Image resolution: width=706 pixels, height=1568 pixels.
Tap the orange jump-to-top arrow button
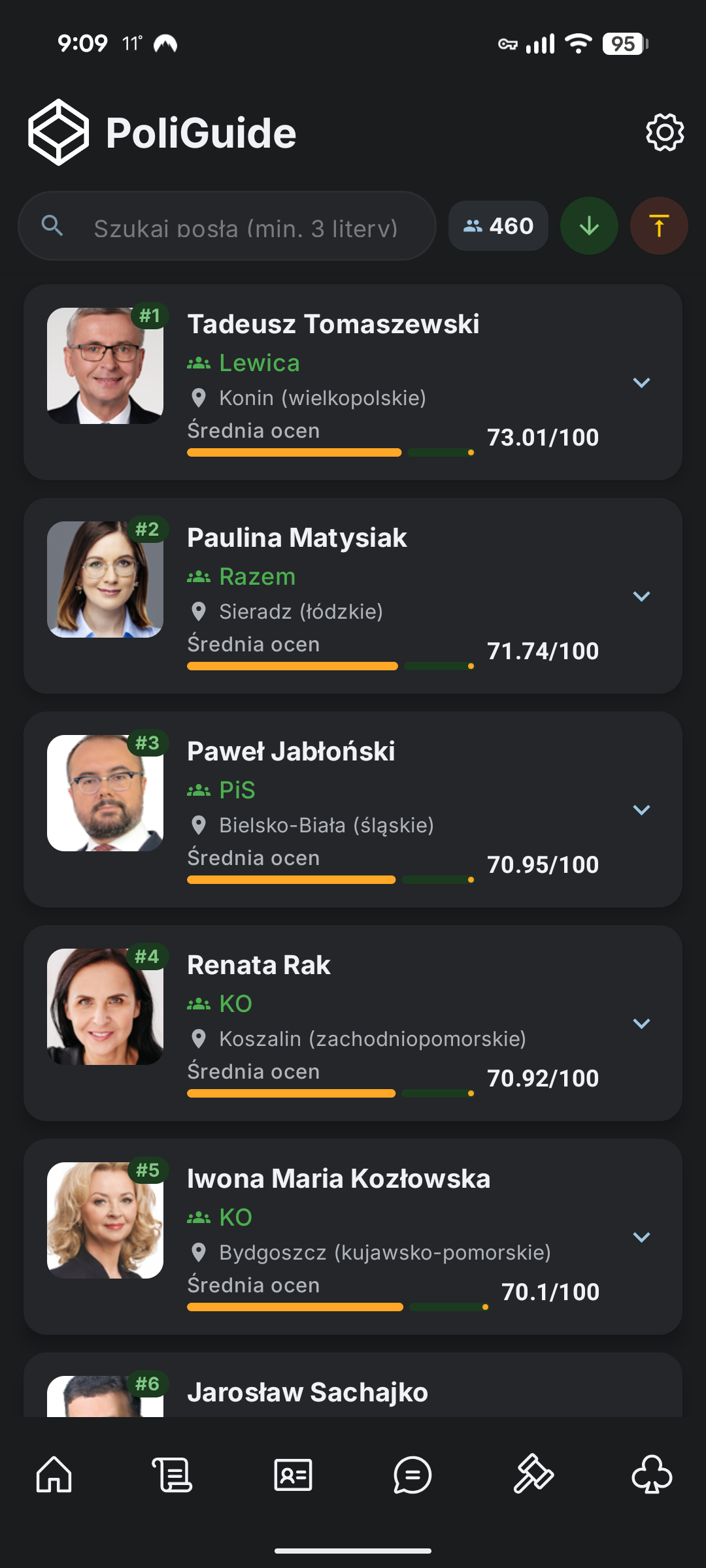(x=659, y=226)
